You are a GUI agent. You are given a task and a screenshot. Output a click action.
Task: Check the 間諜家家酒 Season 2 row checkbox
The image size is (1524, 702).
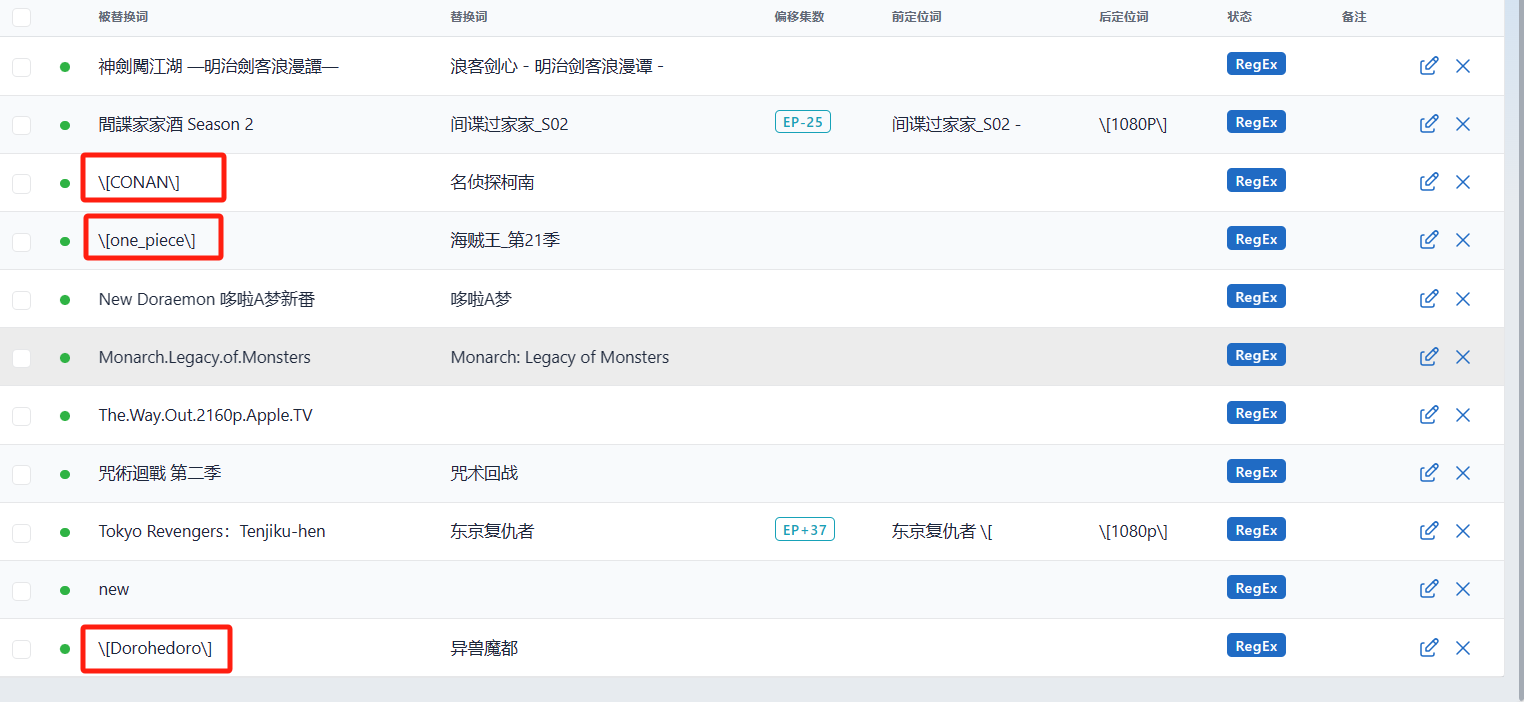[21, 125]
